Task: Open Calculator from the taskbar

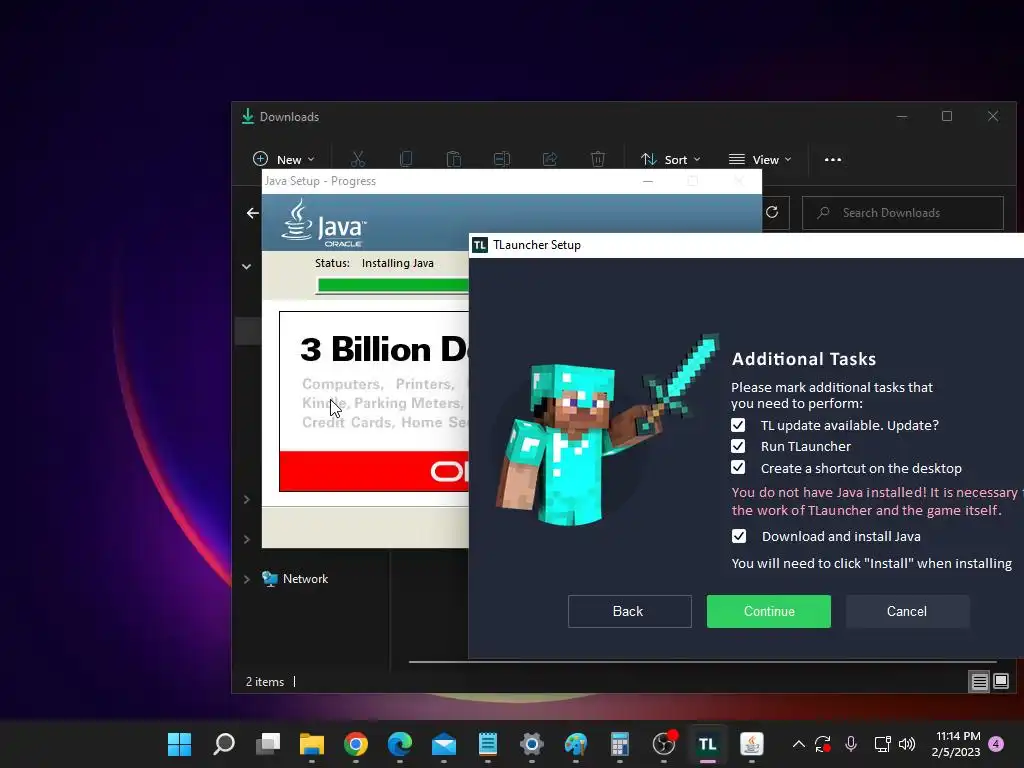Action: [x=620, y=744]
